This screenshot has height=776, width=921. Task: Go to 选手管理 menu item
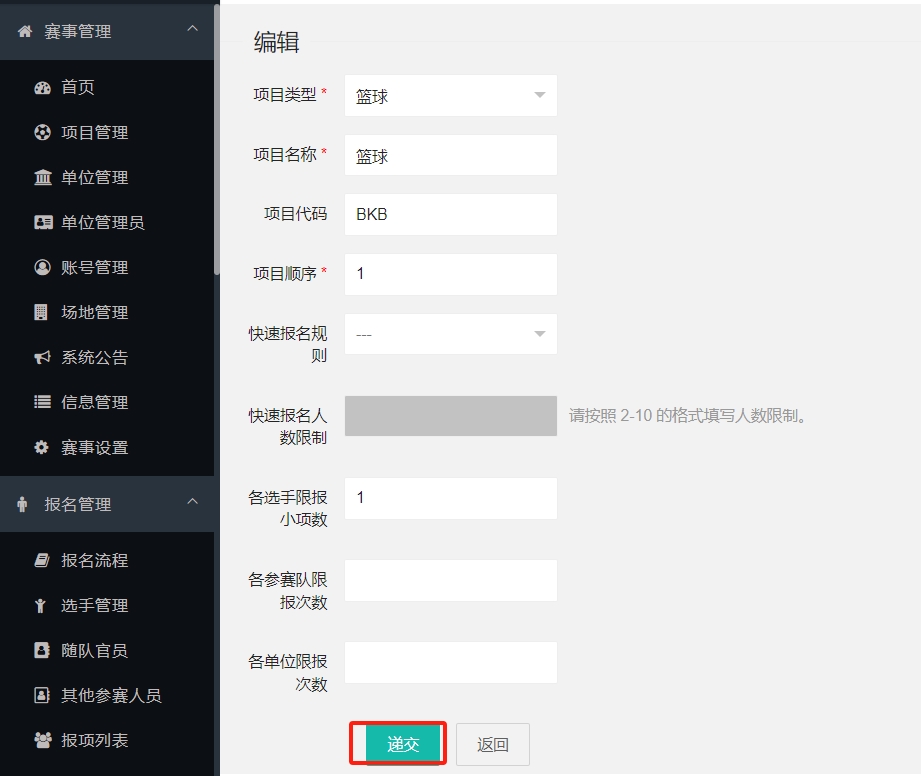click(x=94, y=606)
